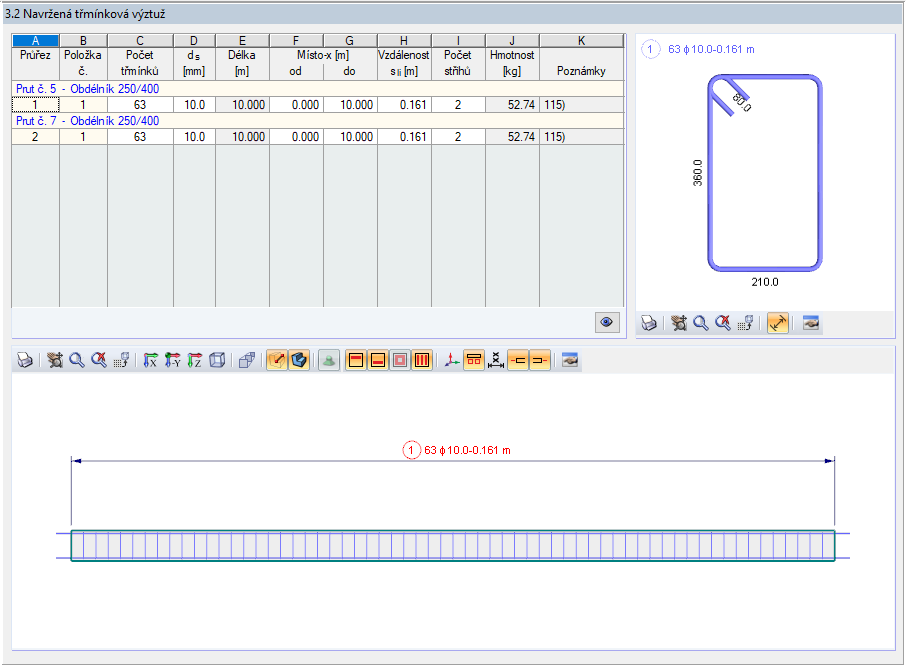Select cell Průřez 1 in the first row

35,105
